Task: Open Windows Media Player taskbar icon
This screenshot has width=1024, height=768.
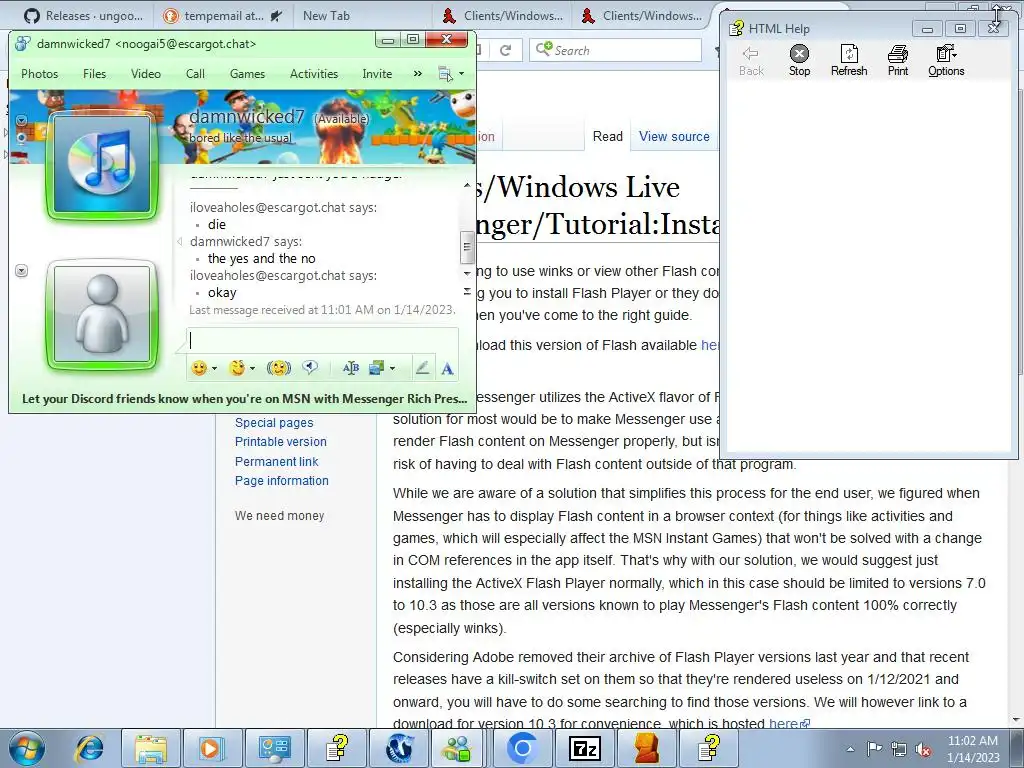Action: tap(212, 748)
